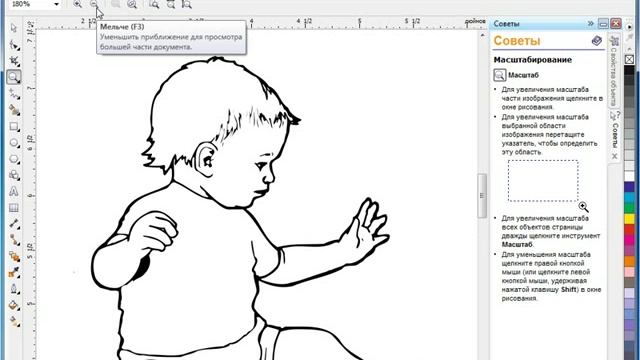Select the Interactive Blend effects tool
The width and height of the screenshot is (640, 360).
(14, 256)
